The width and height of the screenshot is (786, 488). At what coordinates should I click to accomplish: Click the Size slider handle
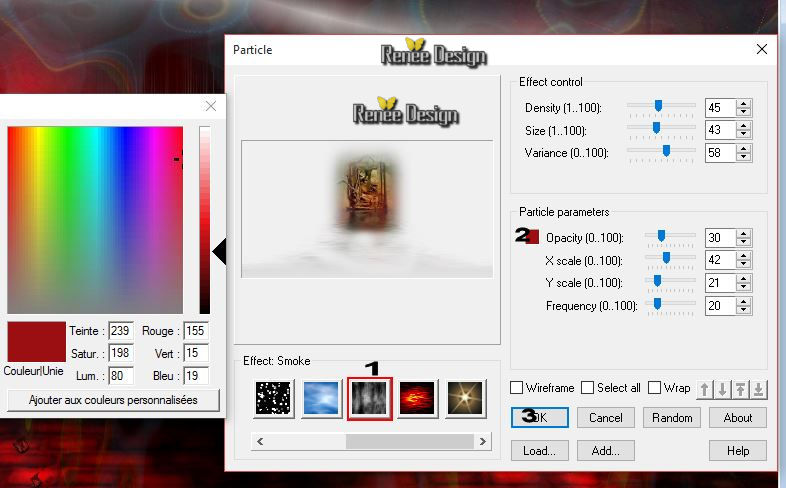pos(656,128)
